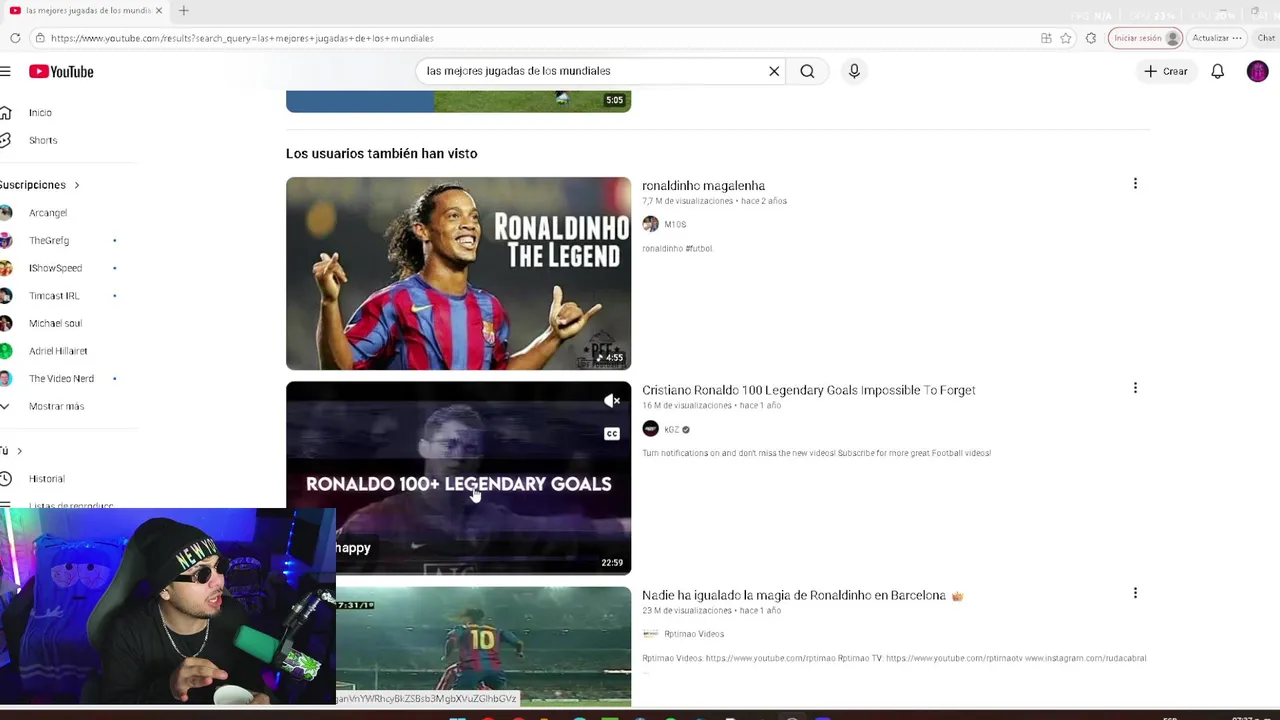Viewport: 1280px width, 720px height.
Task: Open The Video Nerd subscription
Action: coord(60,378)
